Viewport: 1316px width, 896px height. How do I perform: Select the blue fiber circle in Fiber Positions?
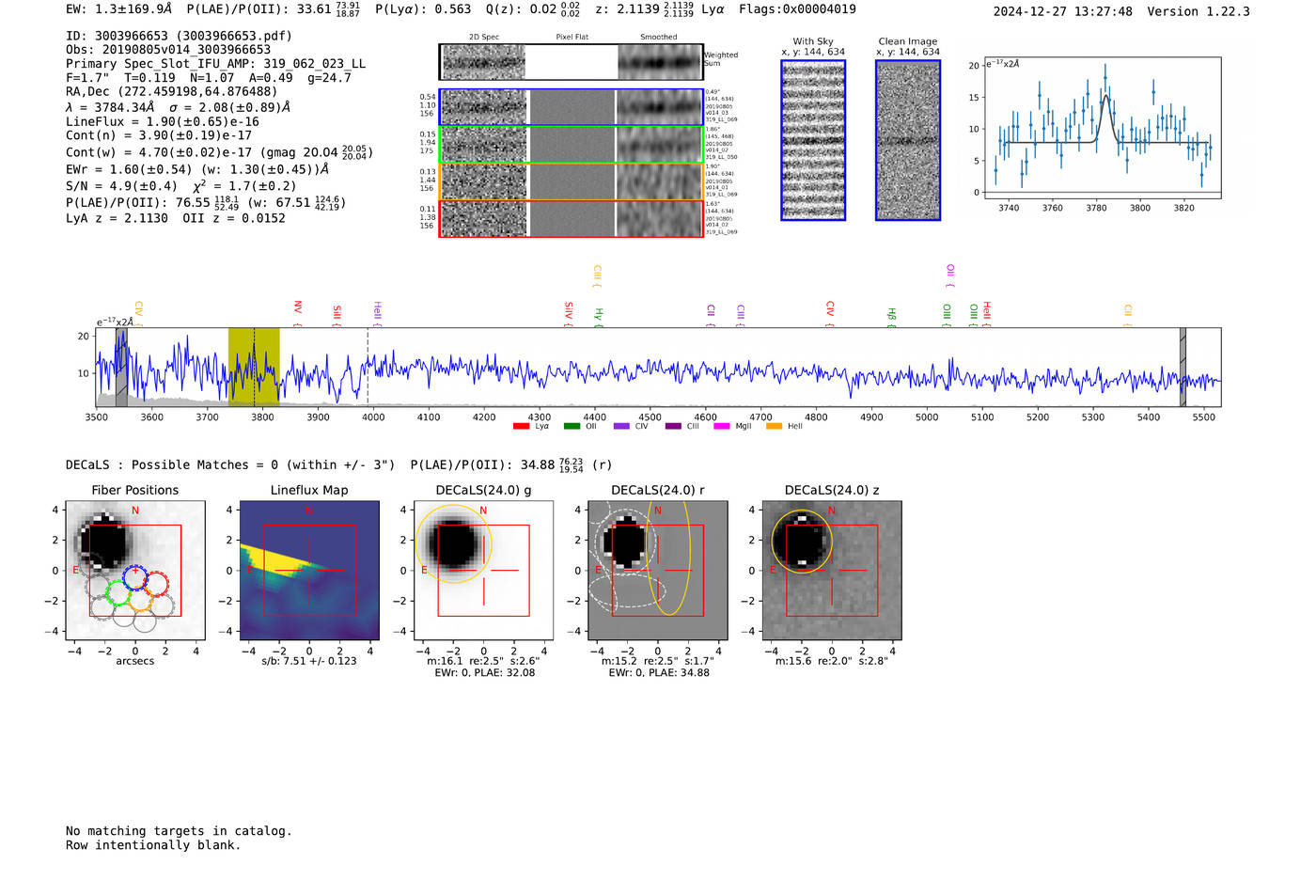coord(135,575)
